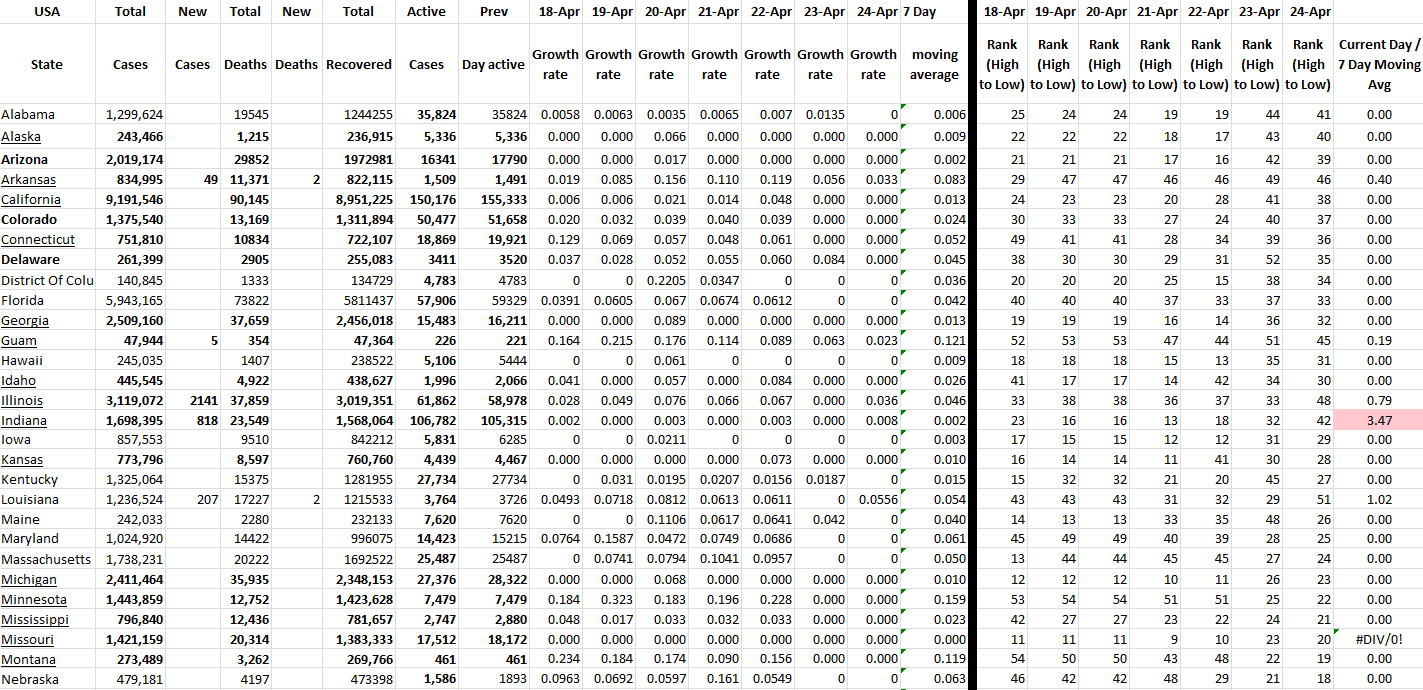The image size is (1423, 690).
Task: Open the Minnesota hyperlink
Action: pyautogui.click(x=34, y=600)
